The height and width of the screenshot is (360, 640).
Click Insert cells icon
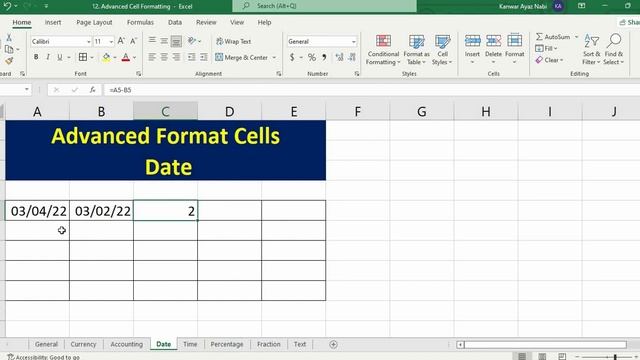pyautogui.click(x=472, y=41)
